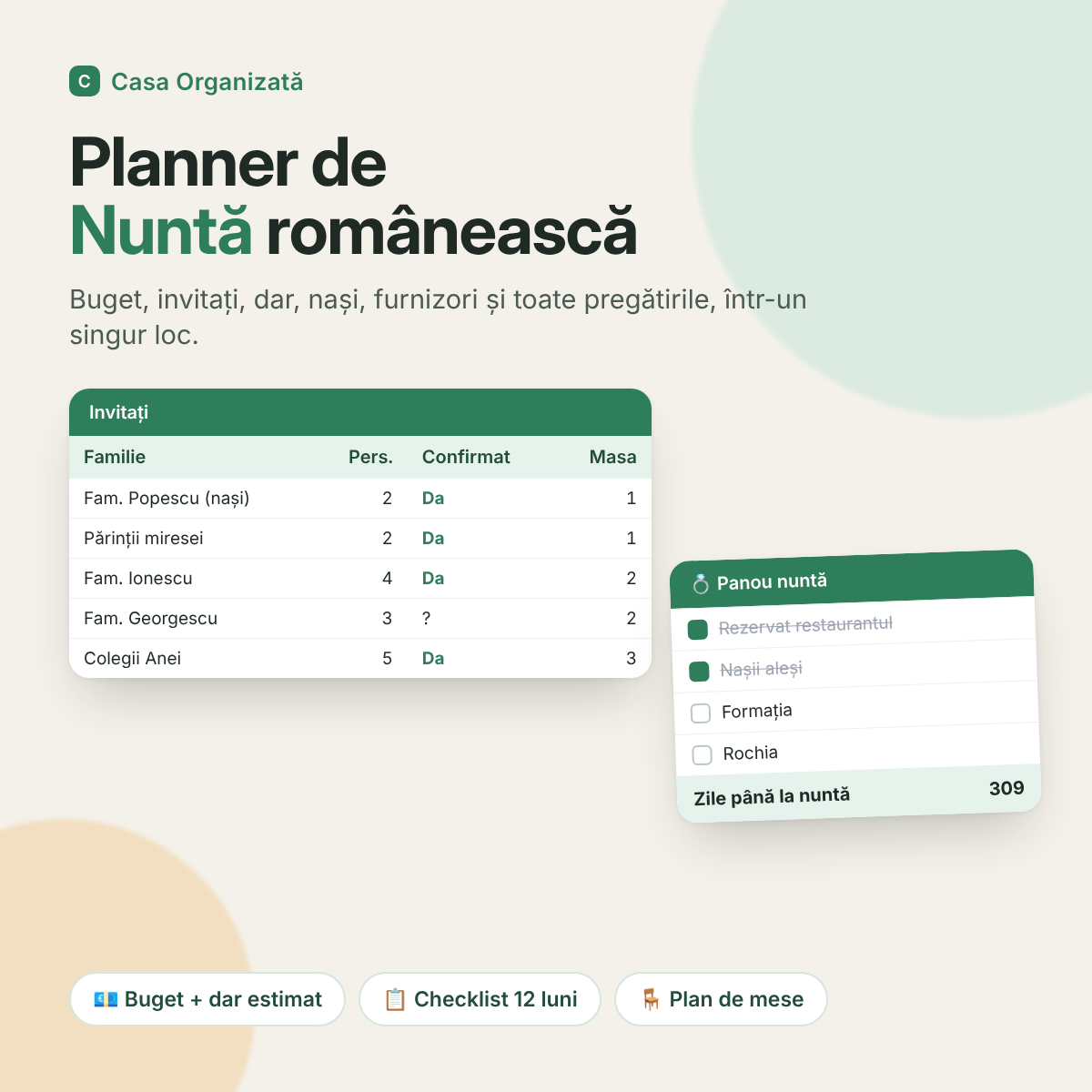The width and height of the screenshot is (1092, 1092).
Task: Click the Rezervat restaurantul task text
Action: (x=805, y=625)
